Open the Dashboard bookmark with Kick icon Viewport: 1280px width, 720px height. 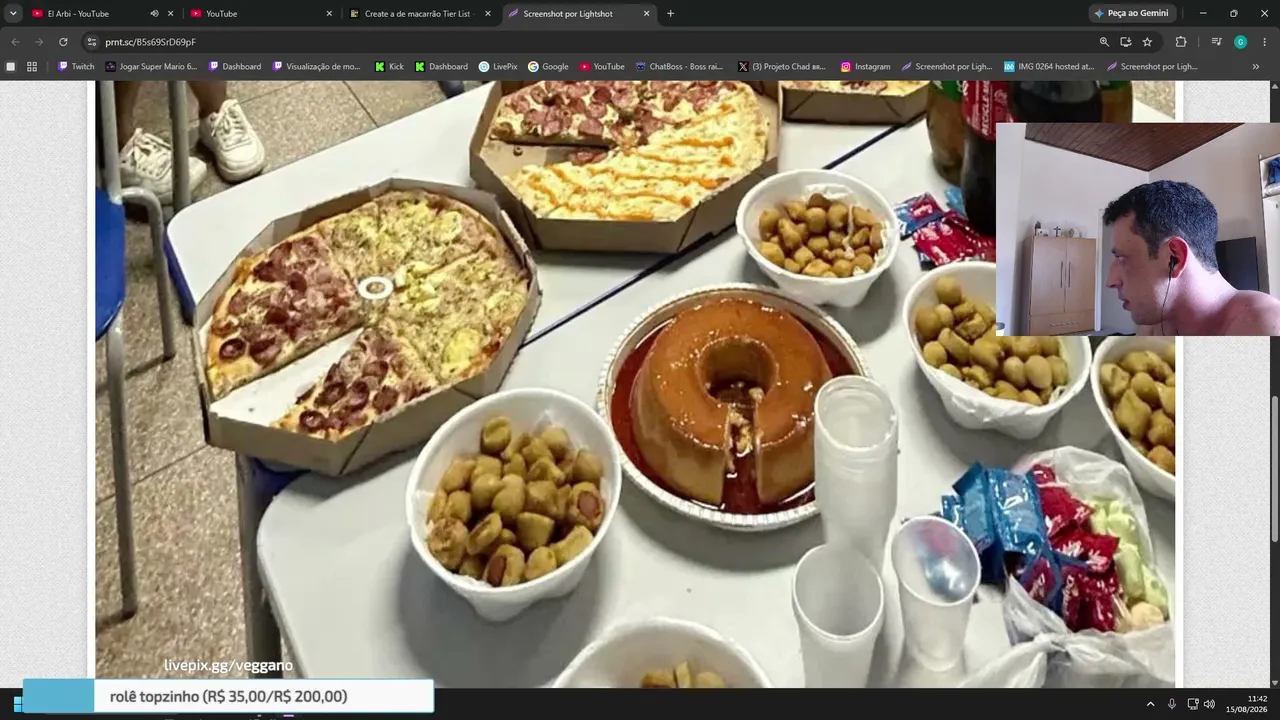(x=442, y=67)
